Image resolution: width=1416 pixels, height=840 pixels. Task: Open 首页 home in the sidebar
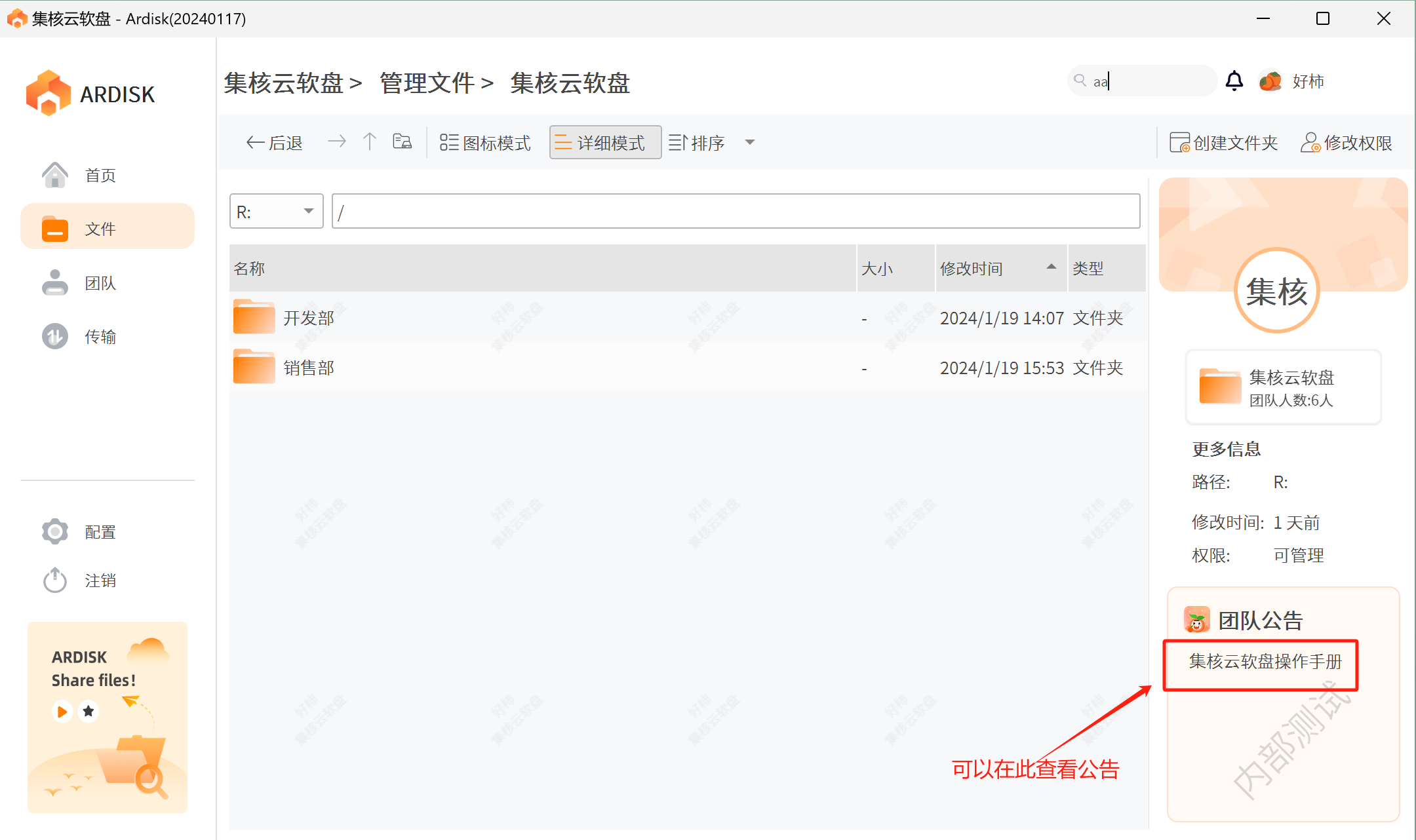100,176
